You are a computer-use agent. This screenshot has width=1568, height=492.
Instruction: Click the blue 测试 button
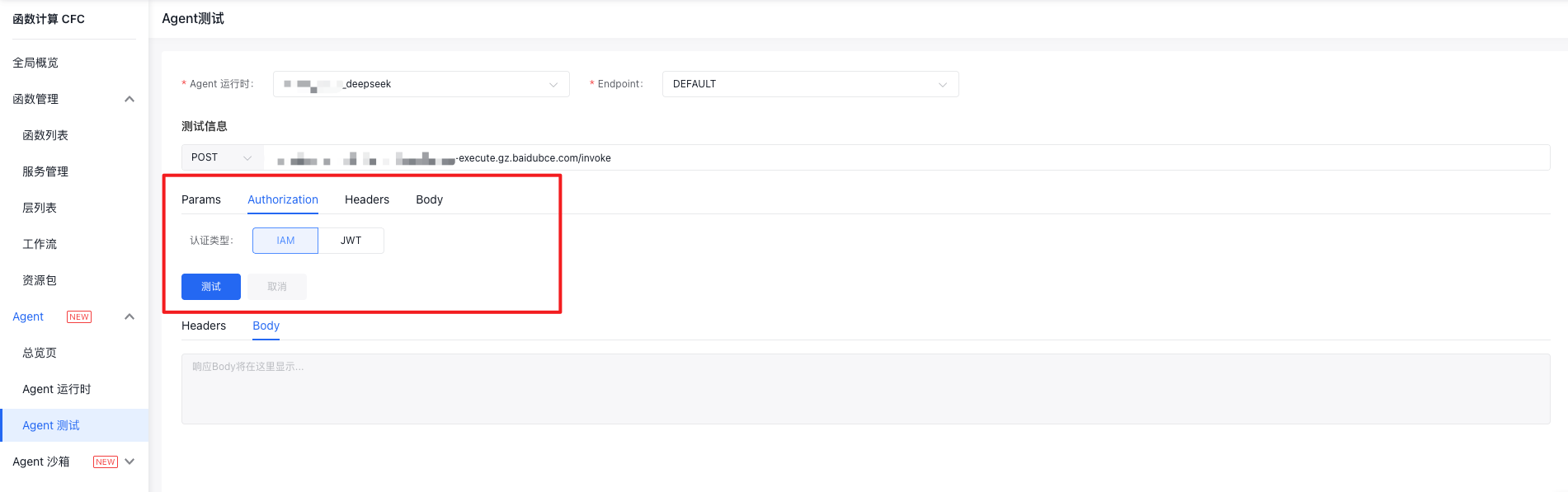(211, 287)
